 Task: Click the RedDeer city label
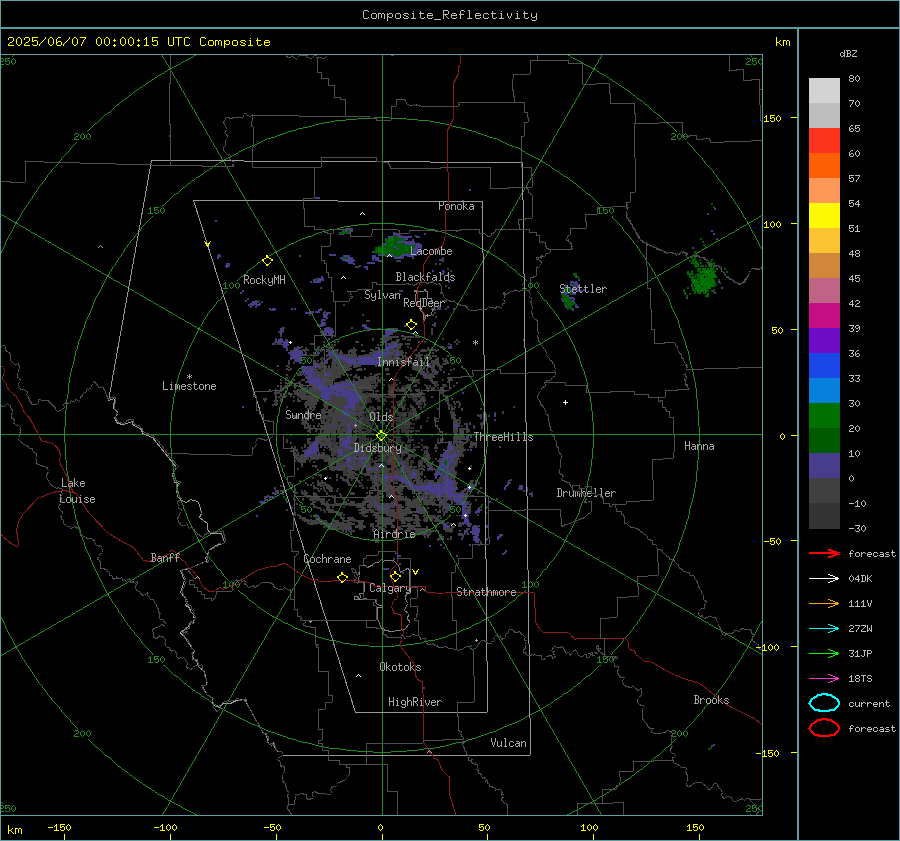424,303
